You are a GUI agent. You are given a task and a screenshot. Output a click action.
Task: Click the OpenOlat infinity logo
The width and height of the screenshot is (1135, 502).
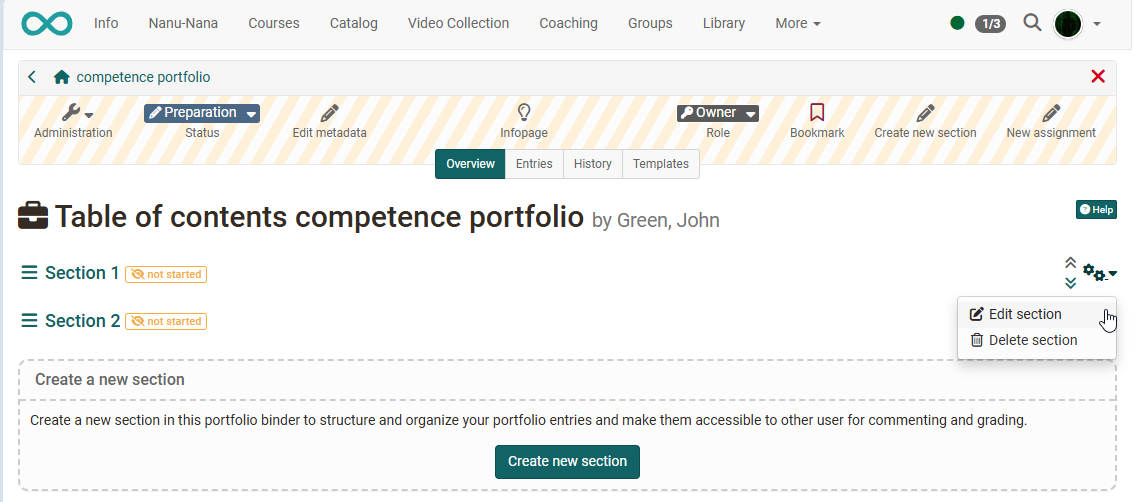pos(46,23)
